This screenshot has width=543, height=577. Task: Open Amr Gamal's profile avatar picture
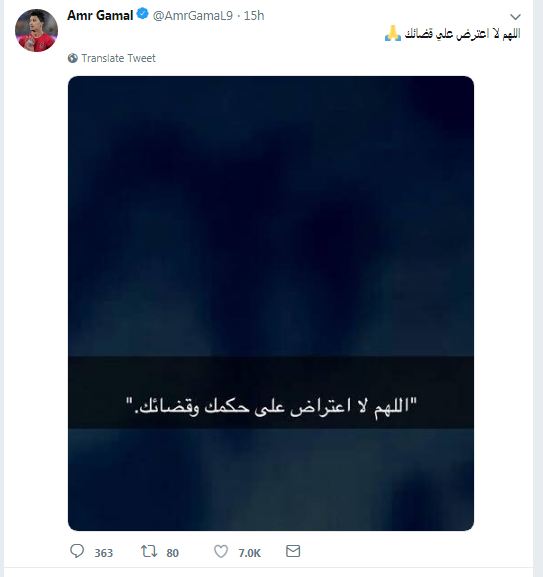[36, 31]
